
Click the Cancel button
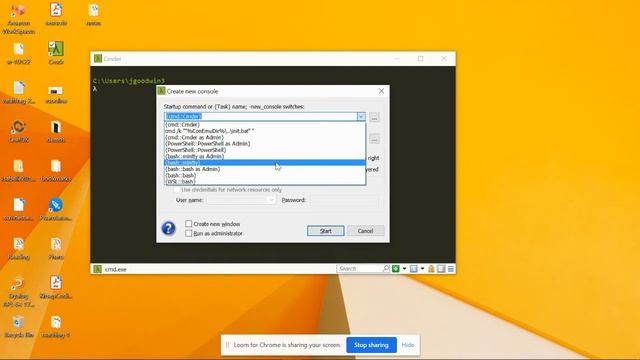coord(365,231)
